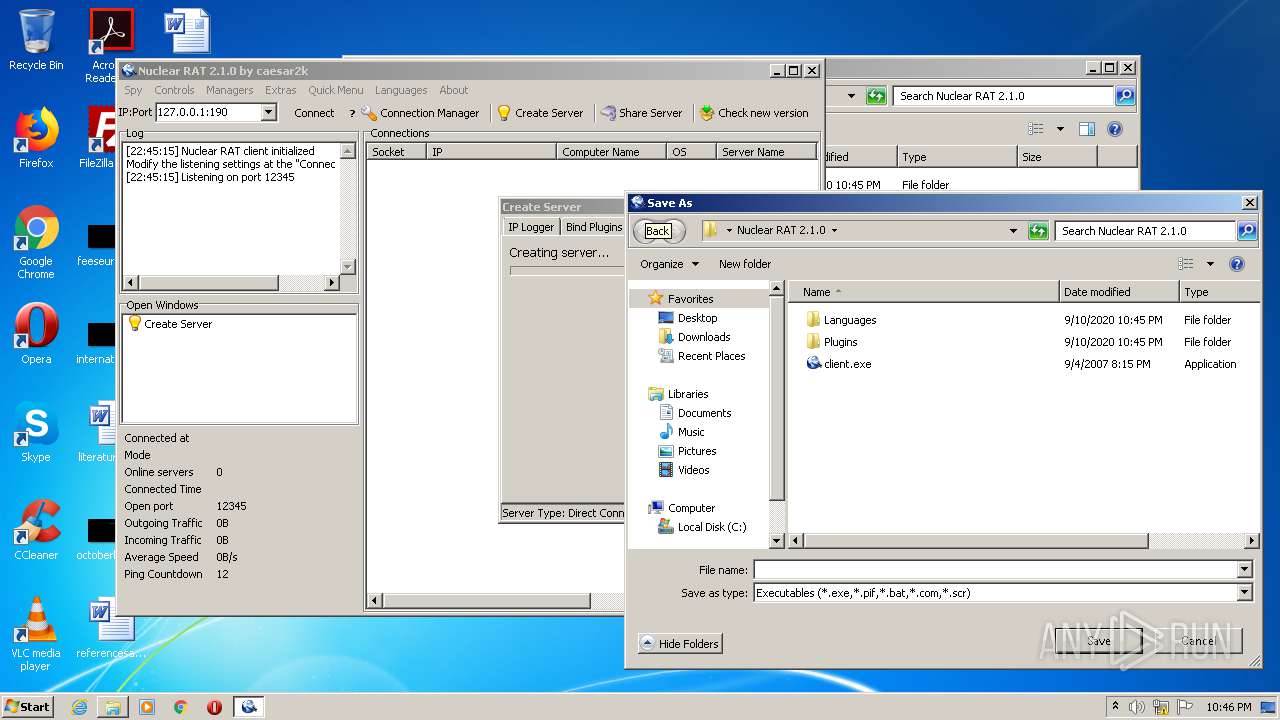Open the Managers menu
Image resolution: width=1280 pixels, height=720 pixels.
[229, 90]
